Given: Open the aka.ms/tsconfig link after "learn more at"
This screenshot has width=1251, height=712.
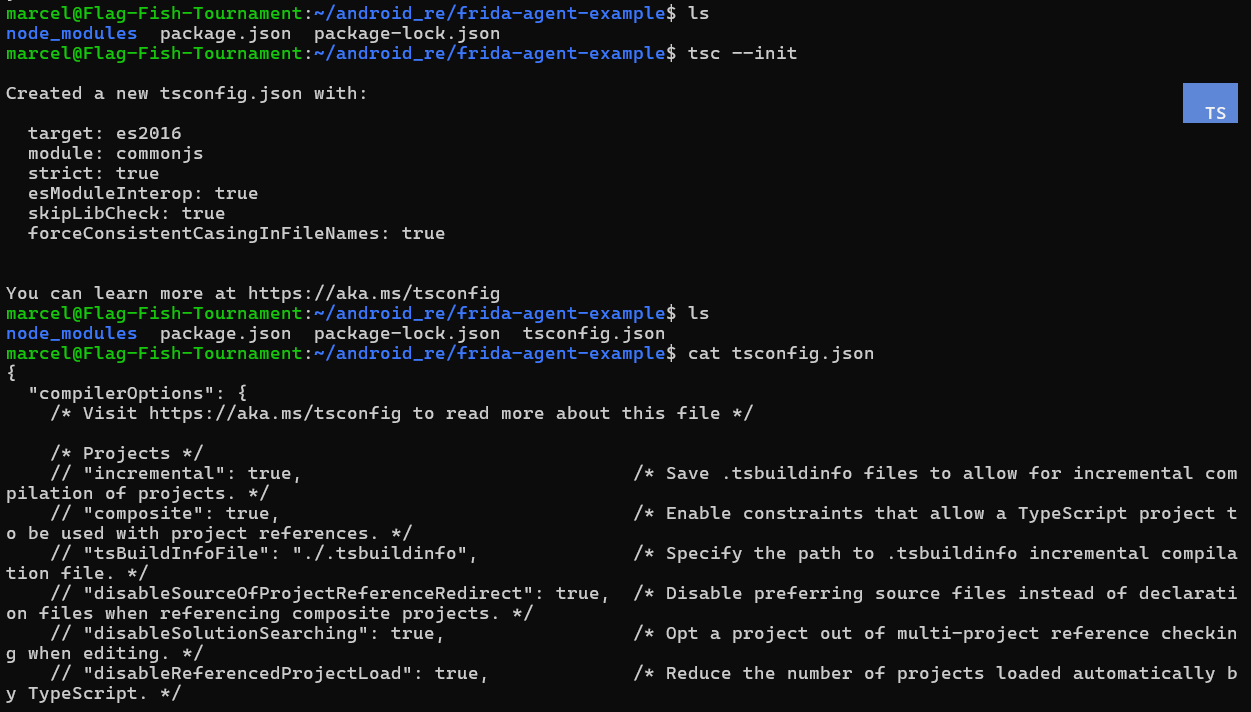Looking at the screenshot, I should (x=373, y=293).
